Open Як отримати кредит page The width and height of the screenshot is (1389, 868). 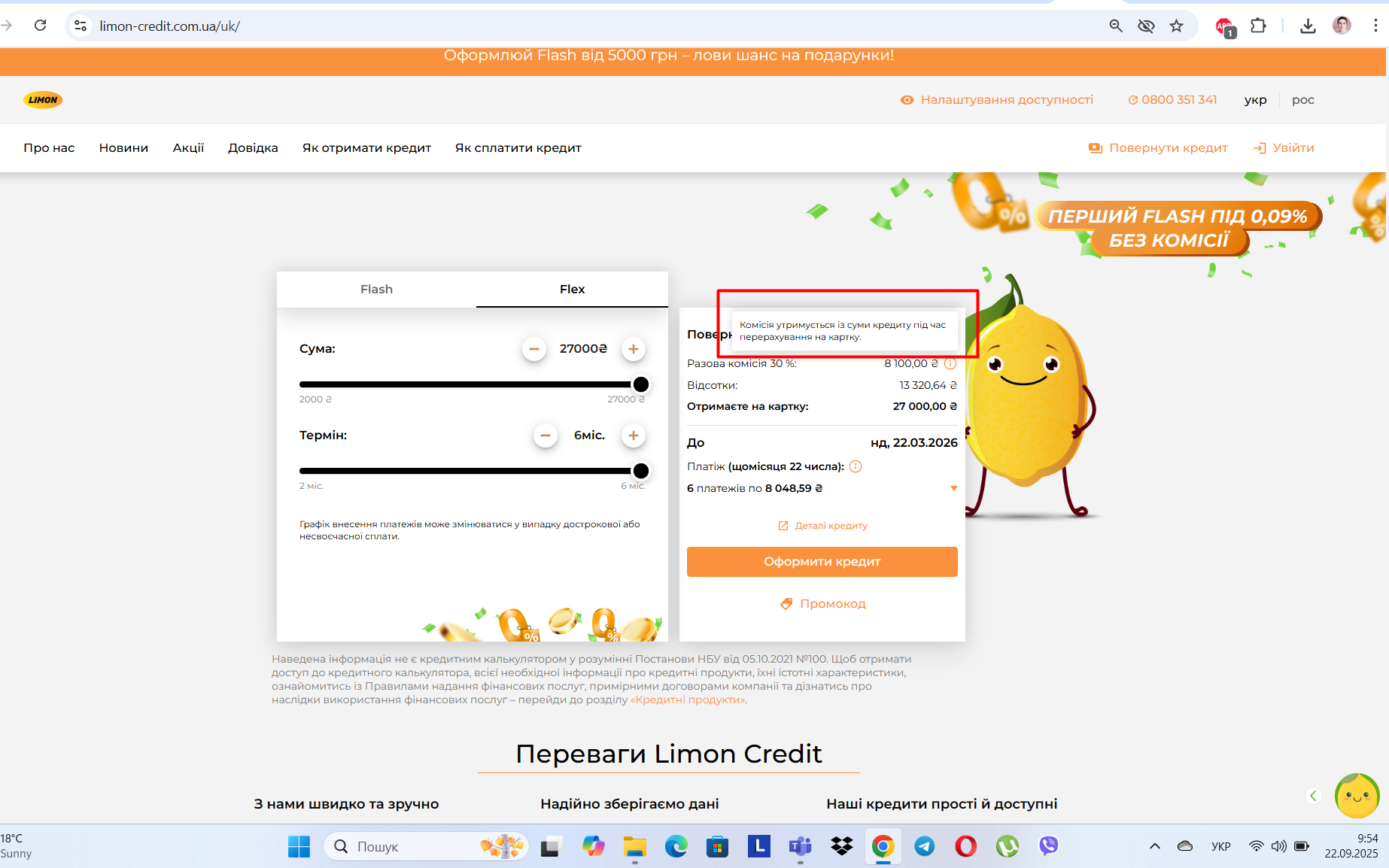[x=366, y=148]
